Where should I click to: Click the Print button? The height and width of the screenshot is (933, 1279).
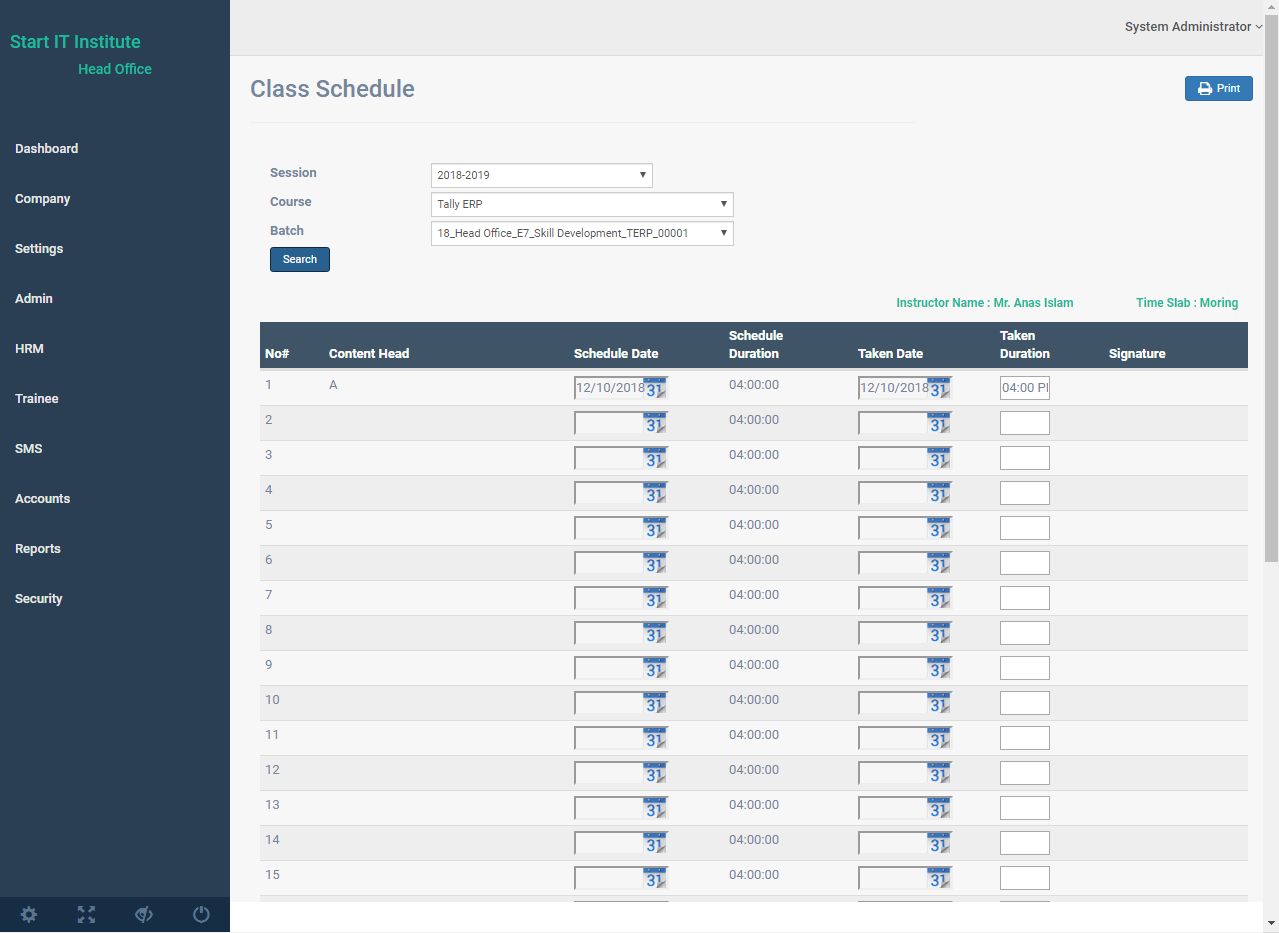pos(1218,88)
